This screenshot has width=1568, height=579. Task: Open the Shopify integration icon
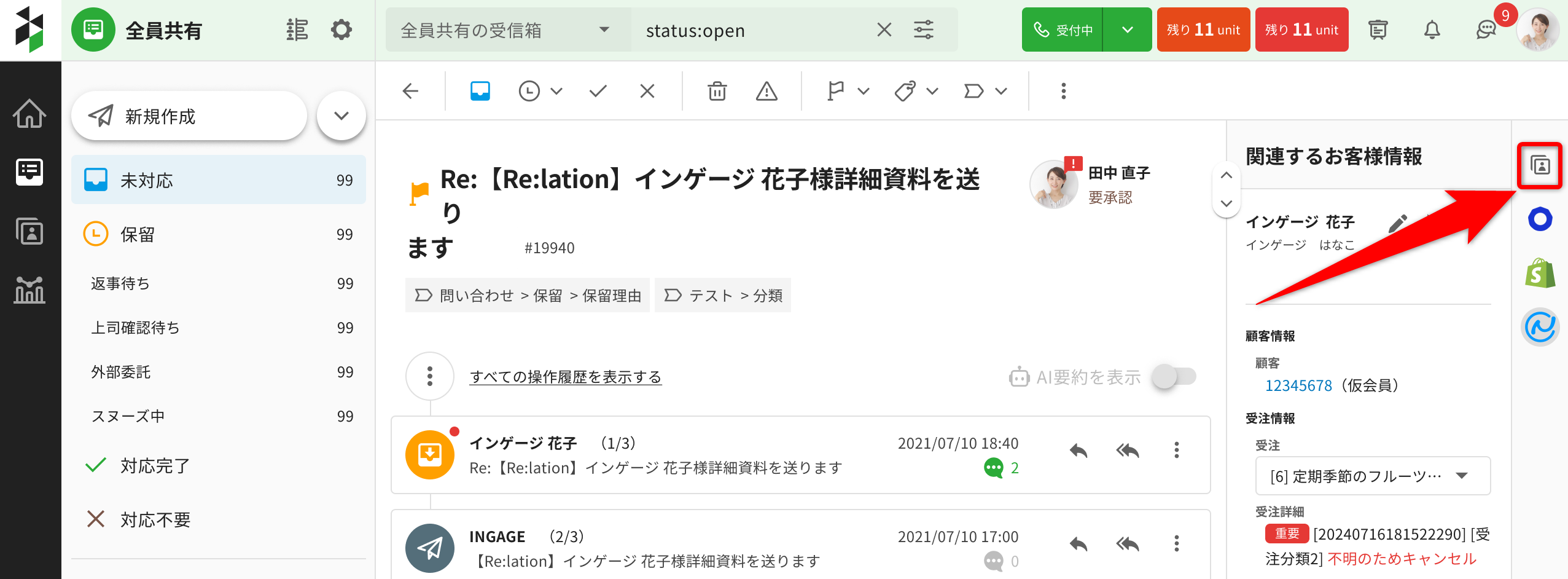coord(1540,274)
